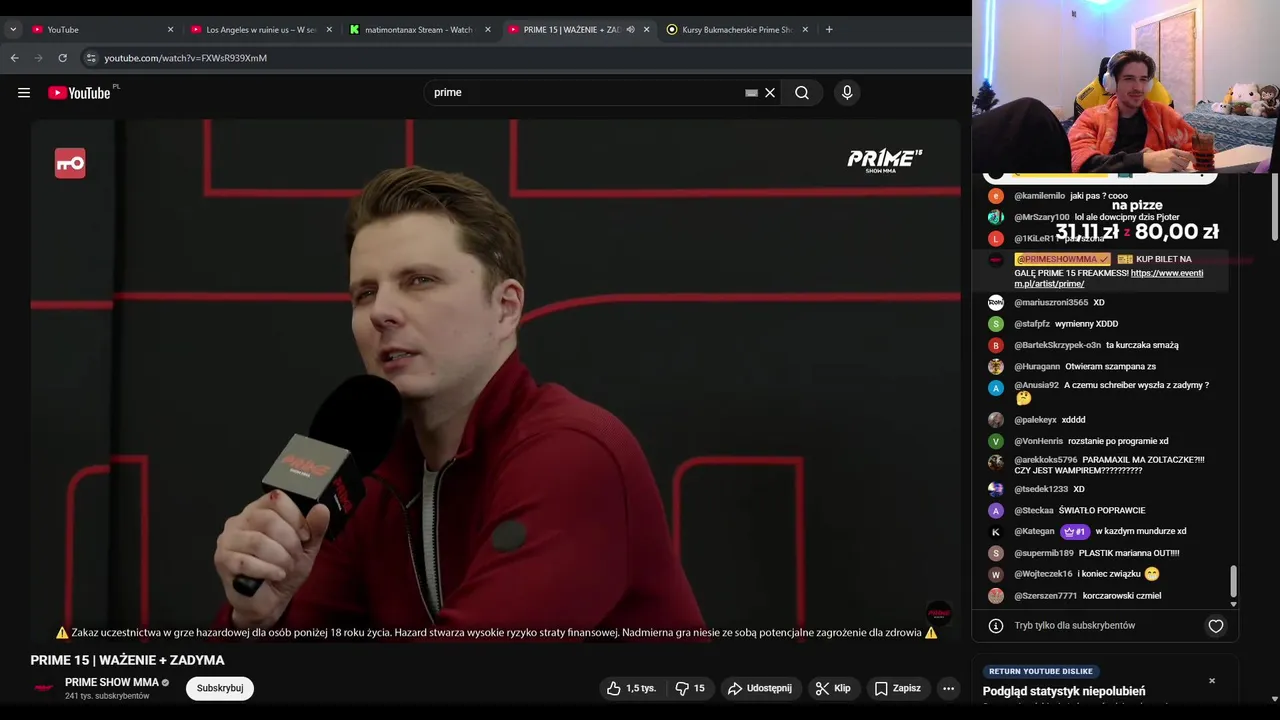The width and height of the screenshot is (1280, 720).
Task: Open the on-screen keyboard in search box
Action: tap(751, 92)
